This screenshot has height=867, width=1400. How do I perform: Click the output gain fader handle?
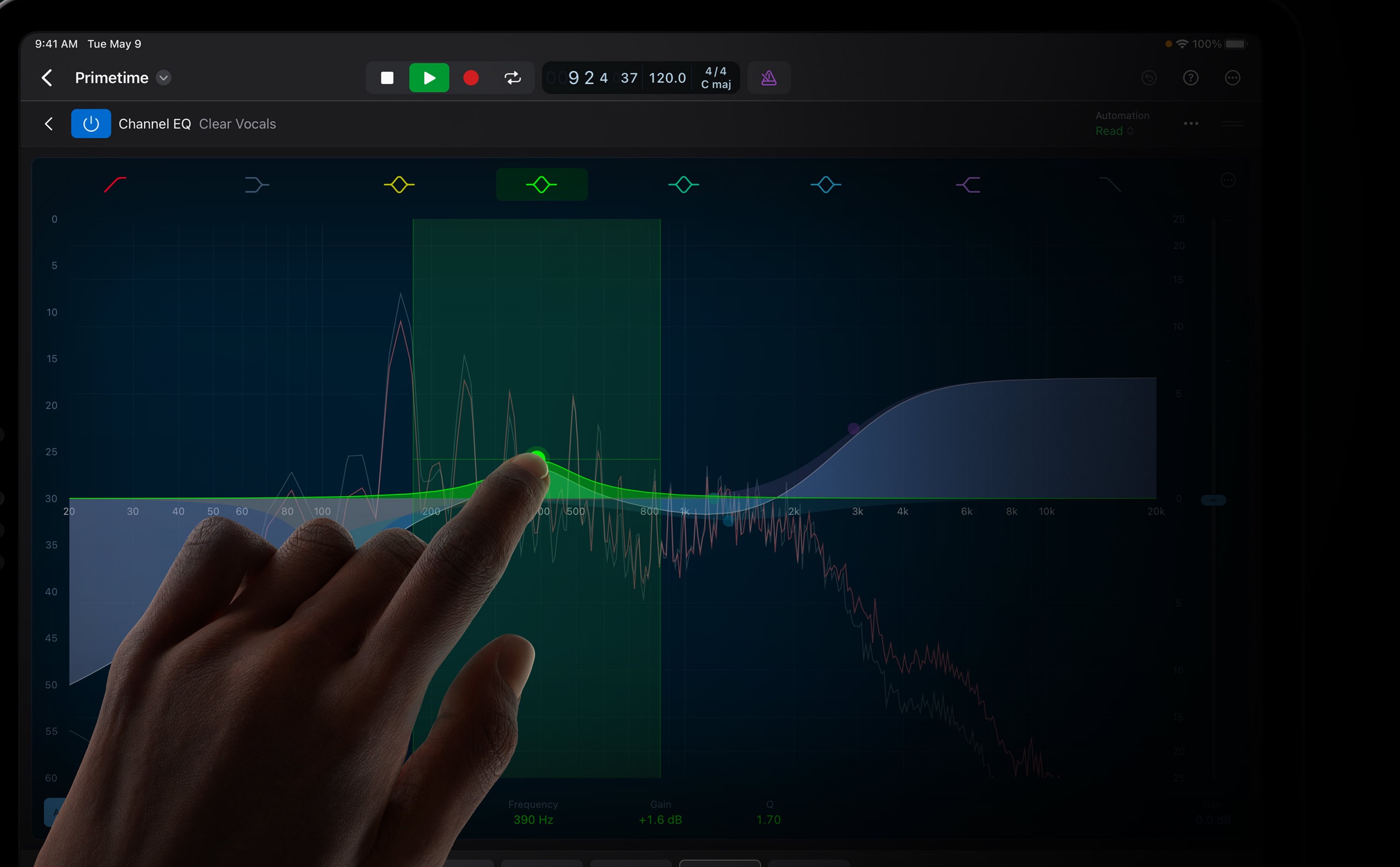1214,500
